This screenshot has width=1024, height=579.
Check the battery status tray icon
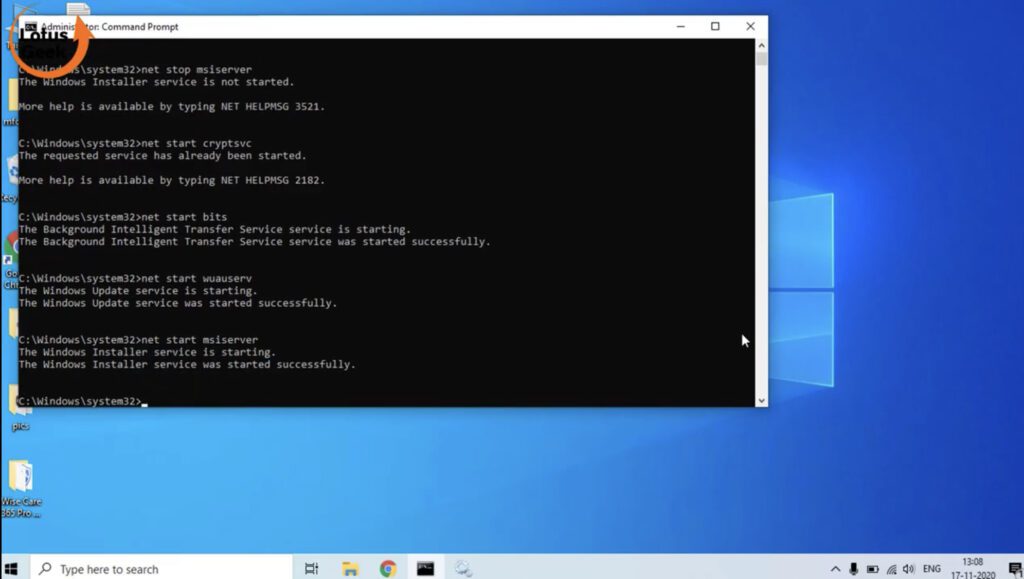[x=872, y=569]
